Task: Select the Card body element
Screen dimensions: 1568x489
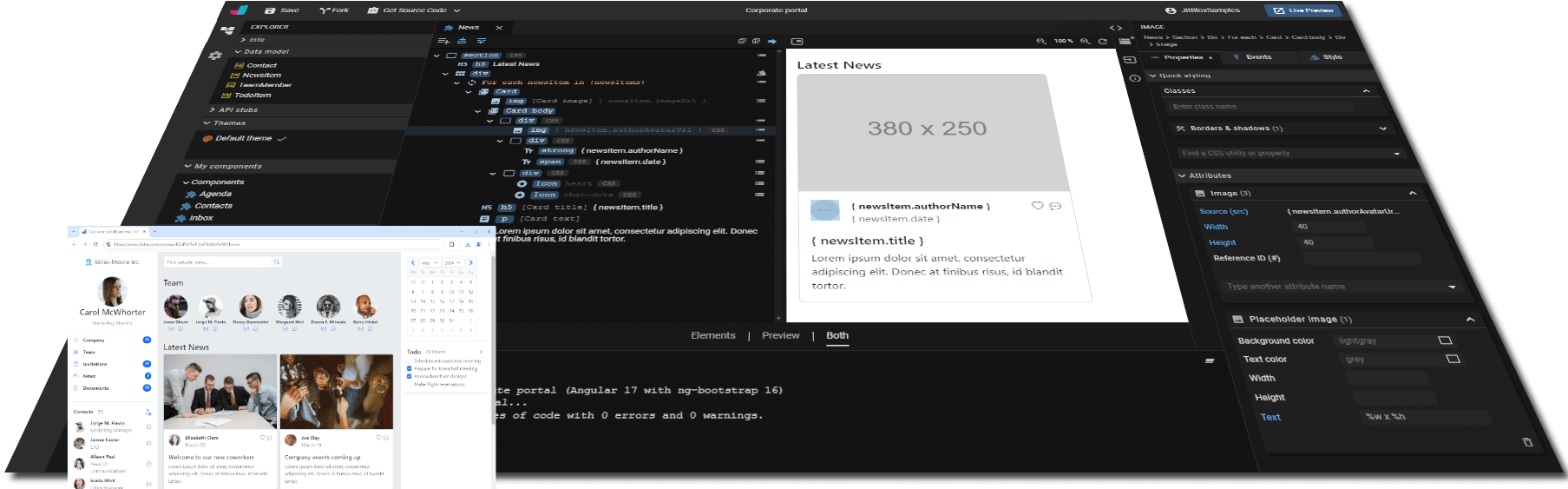Action: [x=522, y=111]
